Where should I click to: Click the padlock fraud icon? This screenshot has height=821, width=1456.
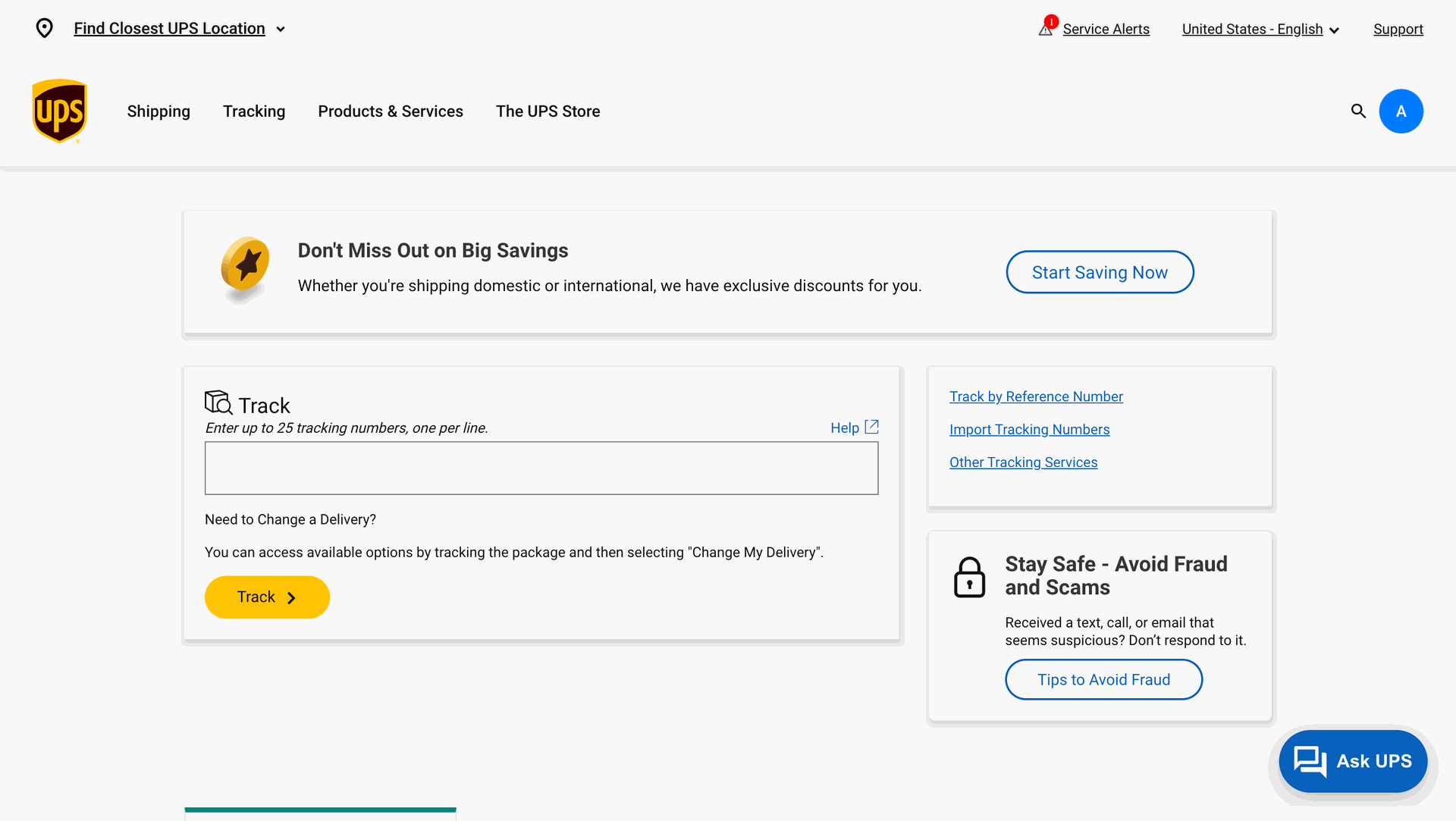point(969,578)
